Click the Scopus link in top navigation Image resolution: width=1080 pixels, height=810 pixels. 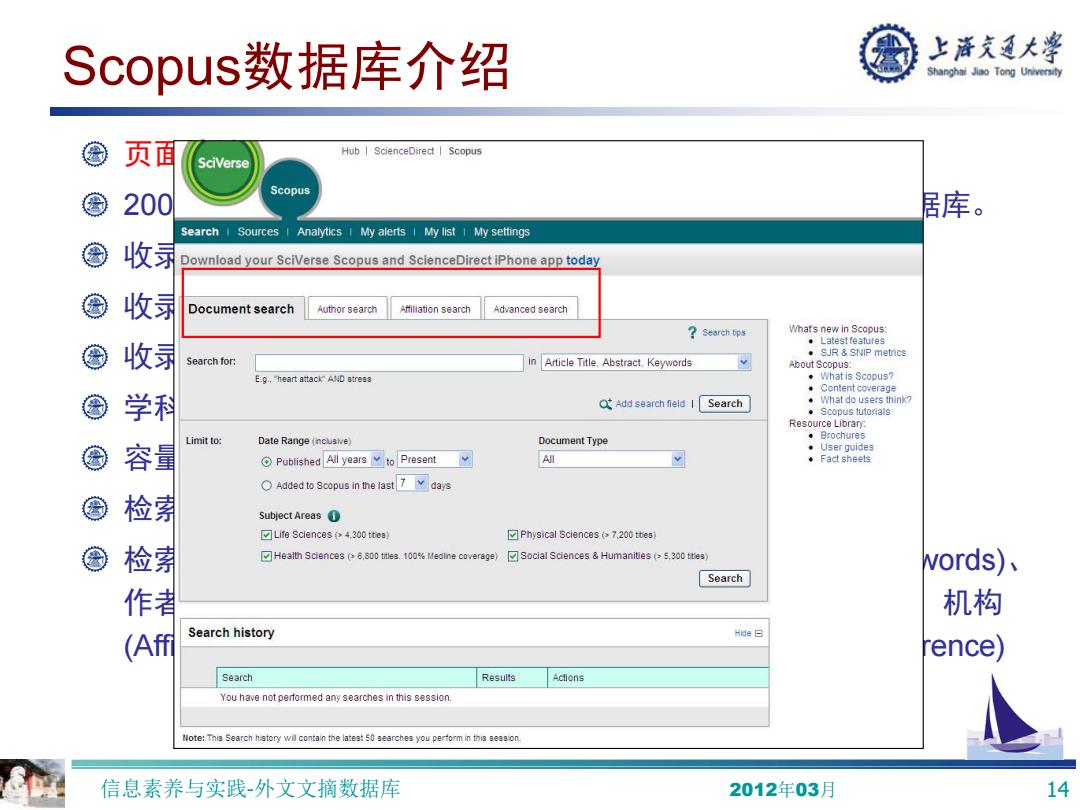465,151
